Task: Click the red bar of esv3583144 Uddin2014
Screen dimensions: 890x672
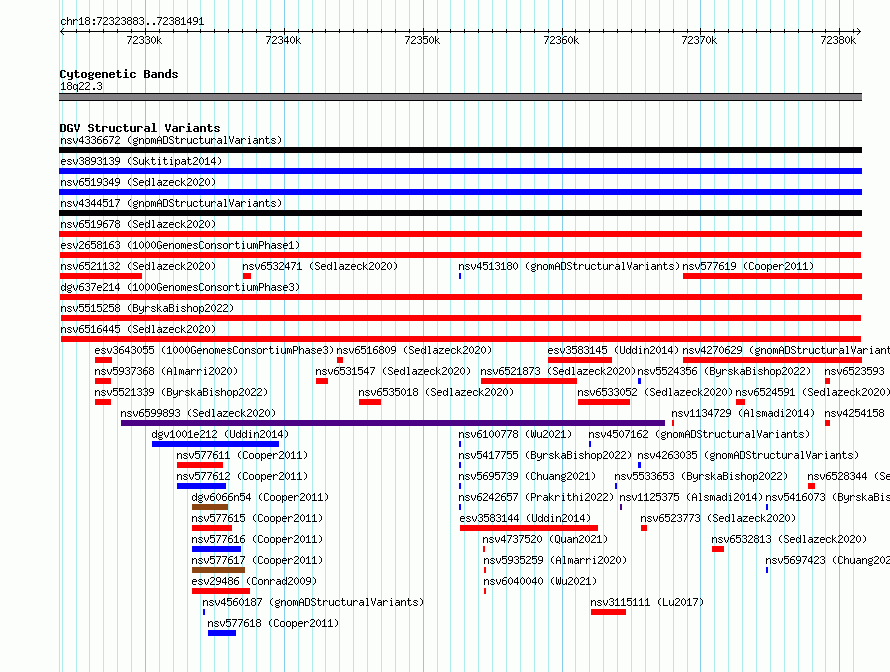Action: [x=529, y=528]
